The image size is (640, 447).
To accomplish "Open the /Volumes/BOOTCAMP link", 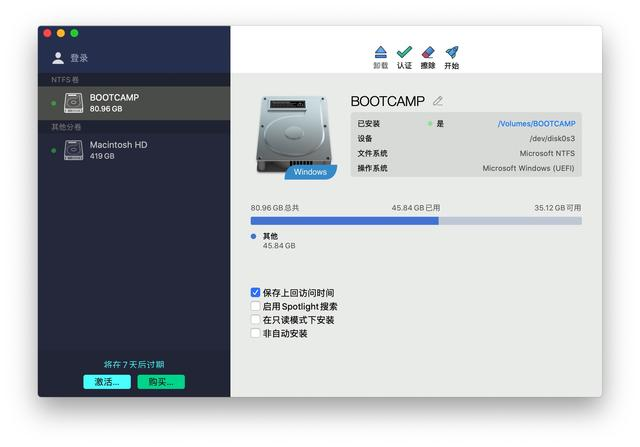I will pos(536,124).
